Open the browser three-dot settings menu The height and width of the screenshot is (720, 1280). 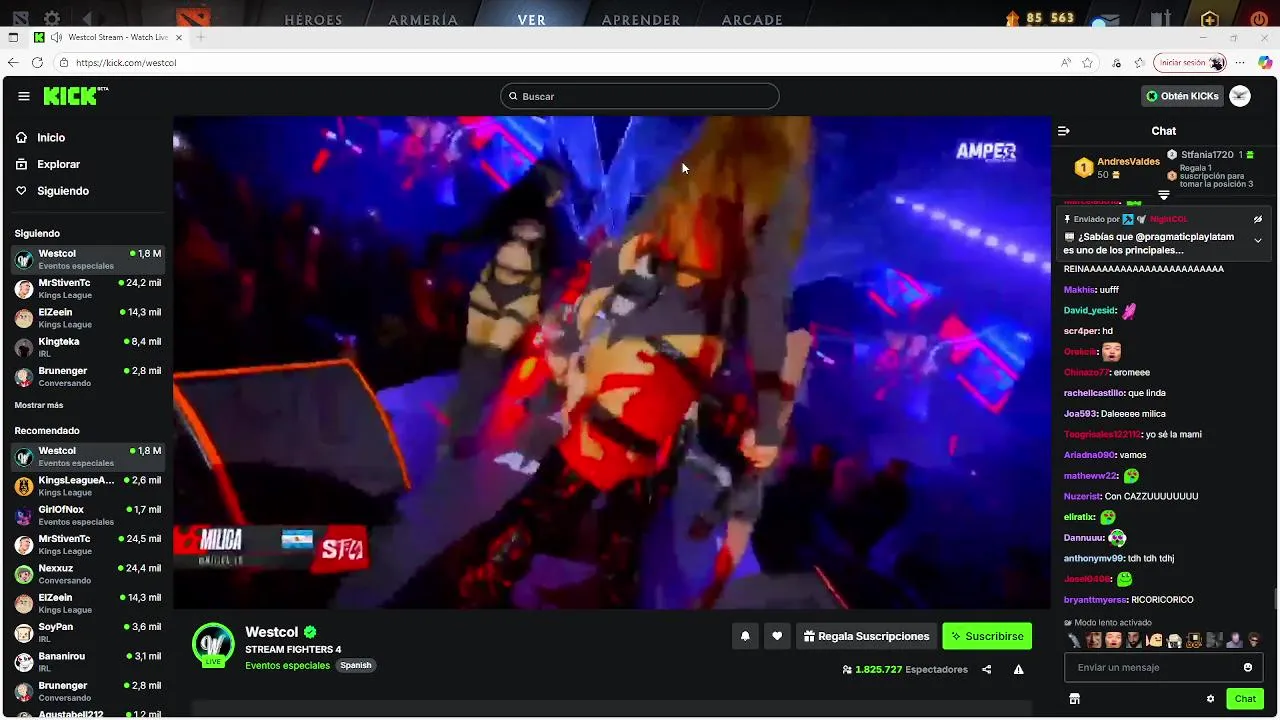click(x=1240, y=62)
